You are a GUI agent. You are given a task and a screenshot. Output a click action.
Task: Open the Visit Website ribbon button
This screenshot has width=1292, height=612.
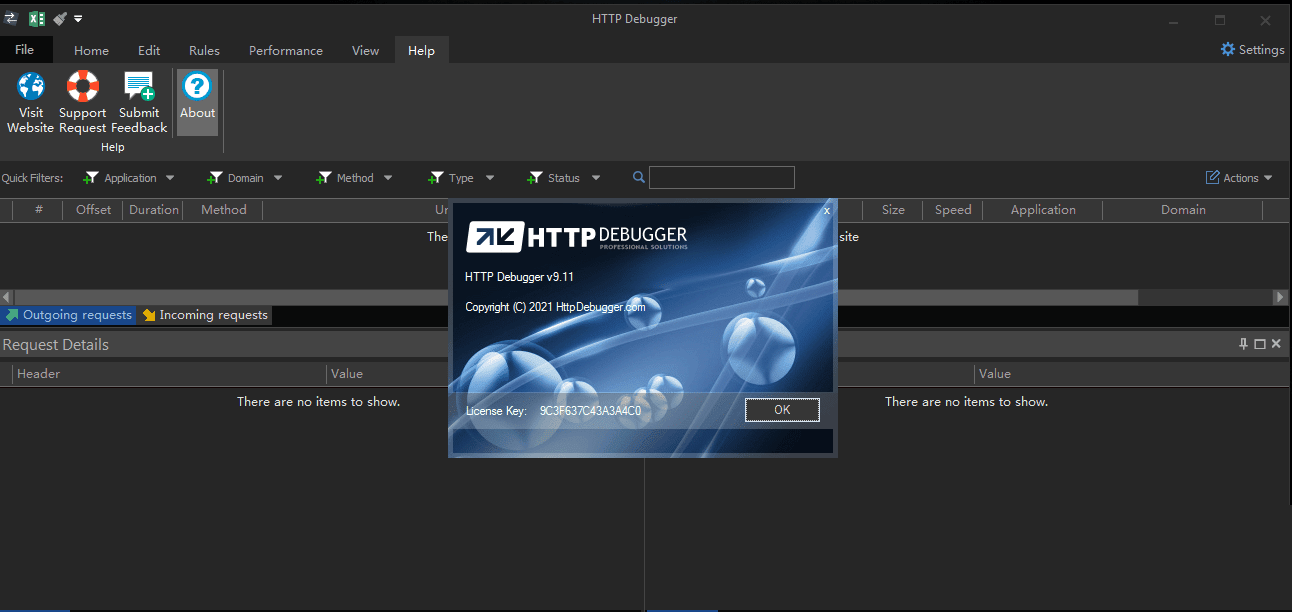(31, 102)
